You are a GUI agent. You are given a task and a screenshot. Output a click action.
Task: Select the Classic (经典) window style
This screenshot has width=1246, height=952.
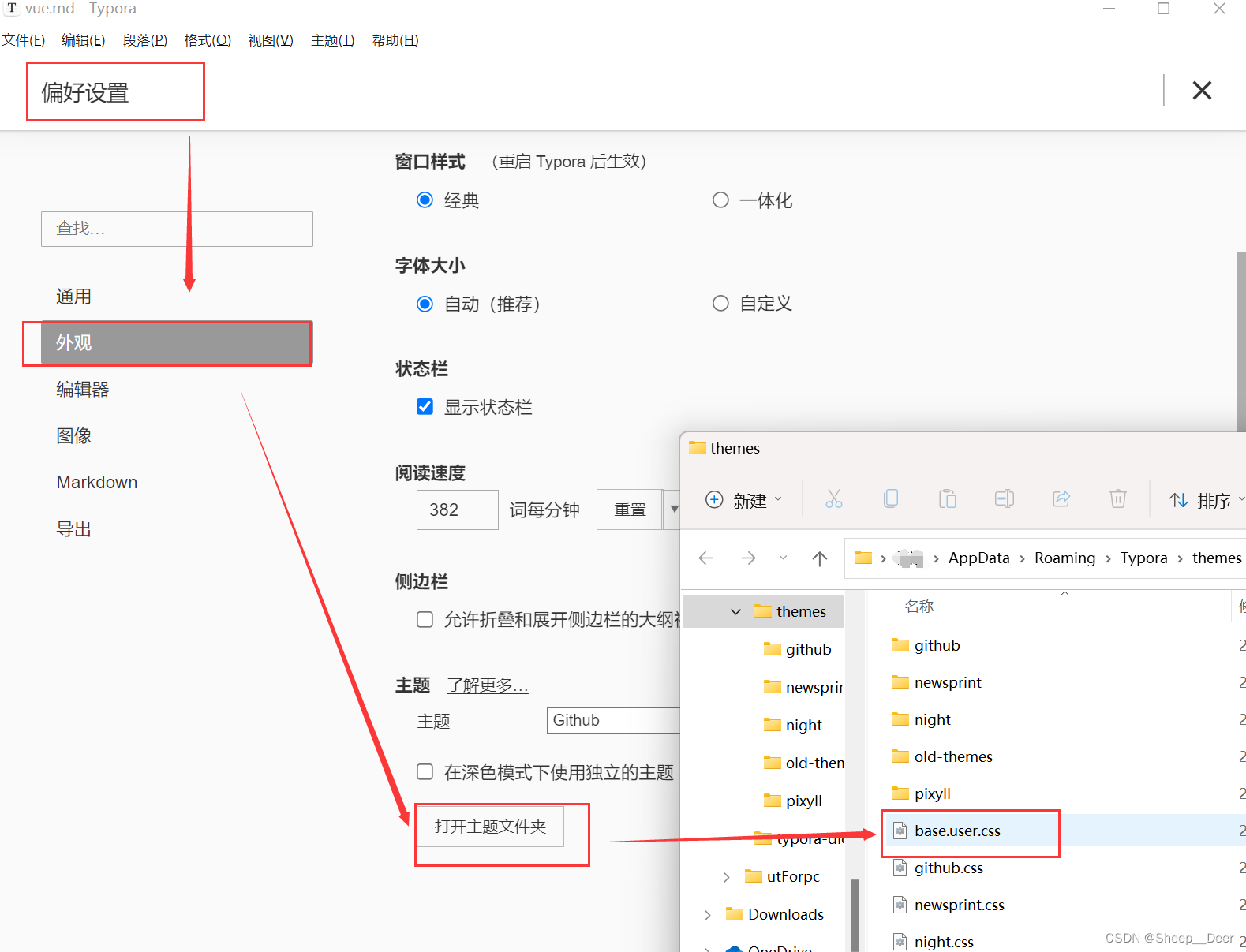pyautogui.click(x=425, y=200)
